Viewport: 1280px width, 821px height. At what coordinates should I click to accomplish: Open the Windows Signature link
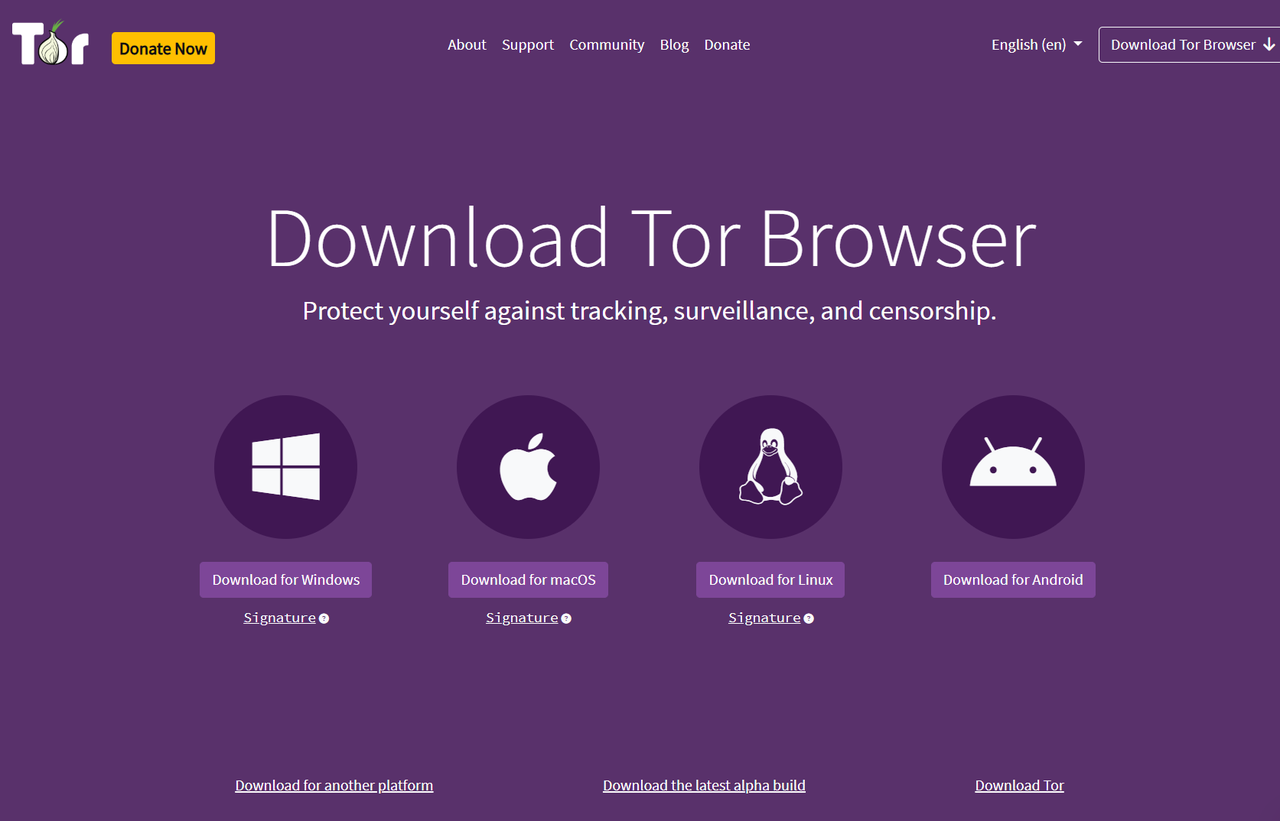tap(280, 617)
